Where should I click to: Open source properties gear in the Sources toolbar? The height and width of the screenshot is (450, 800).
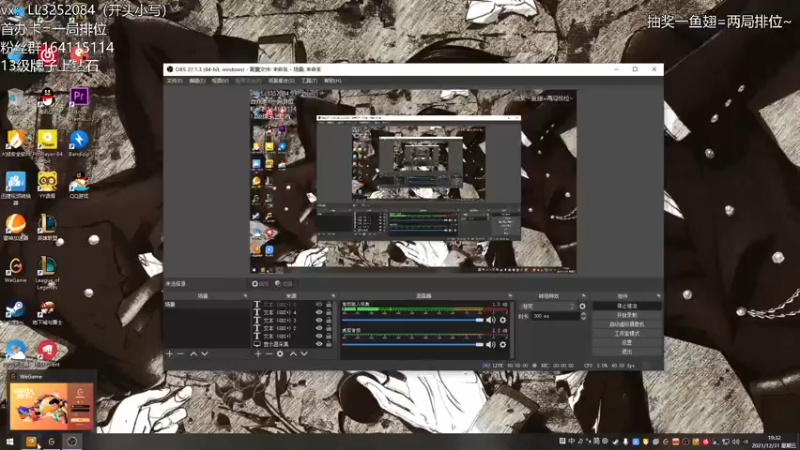[280, 354]
